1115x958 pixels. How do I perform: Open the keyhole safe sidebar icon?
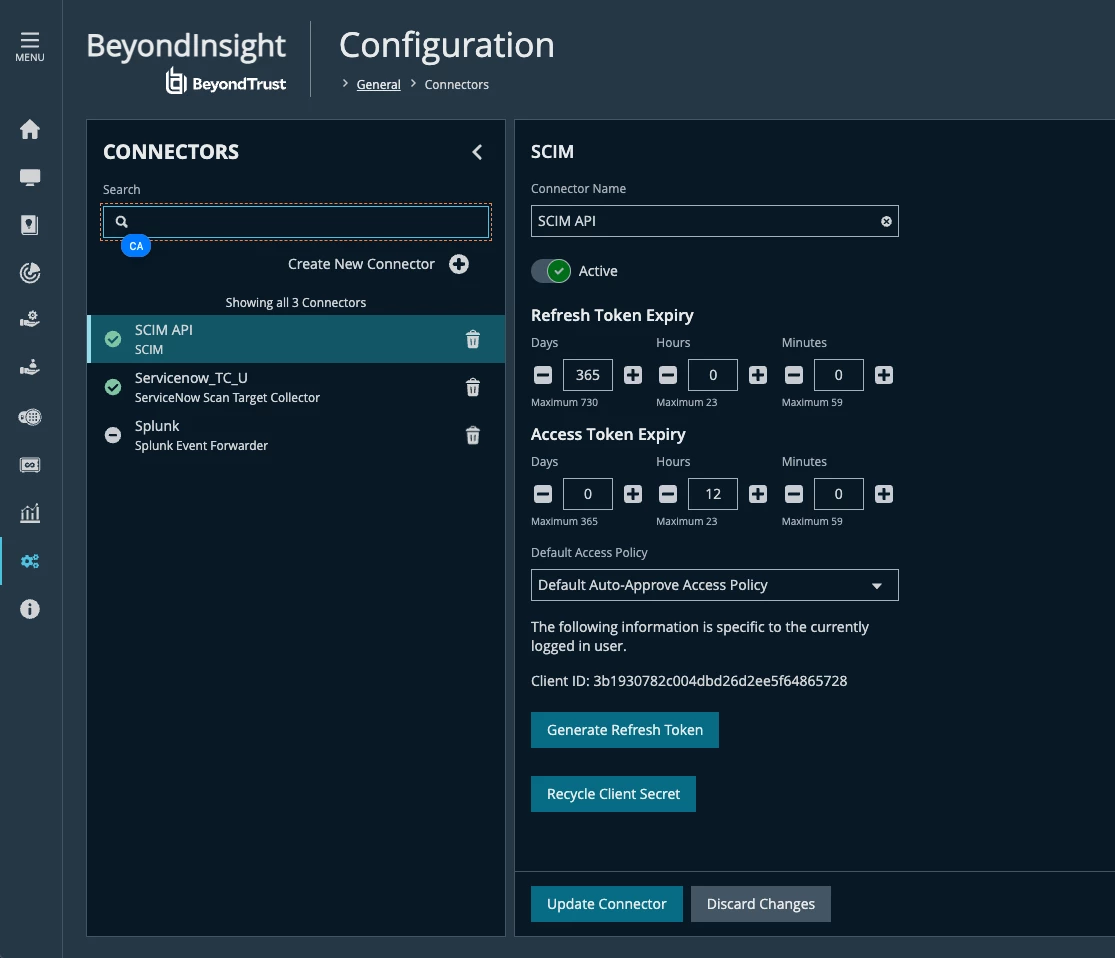[30, 225]
